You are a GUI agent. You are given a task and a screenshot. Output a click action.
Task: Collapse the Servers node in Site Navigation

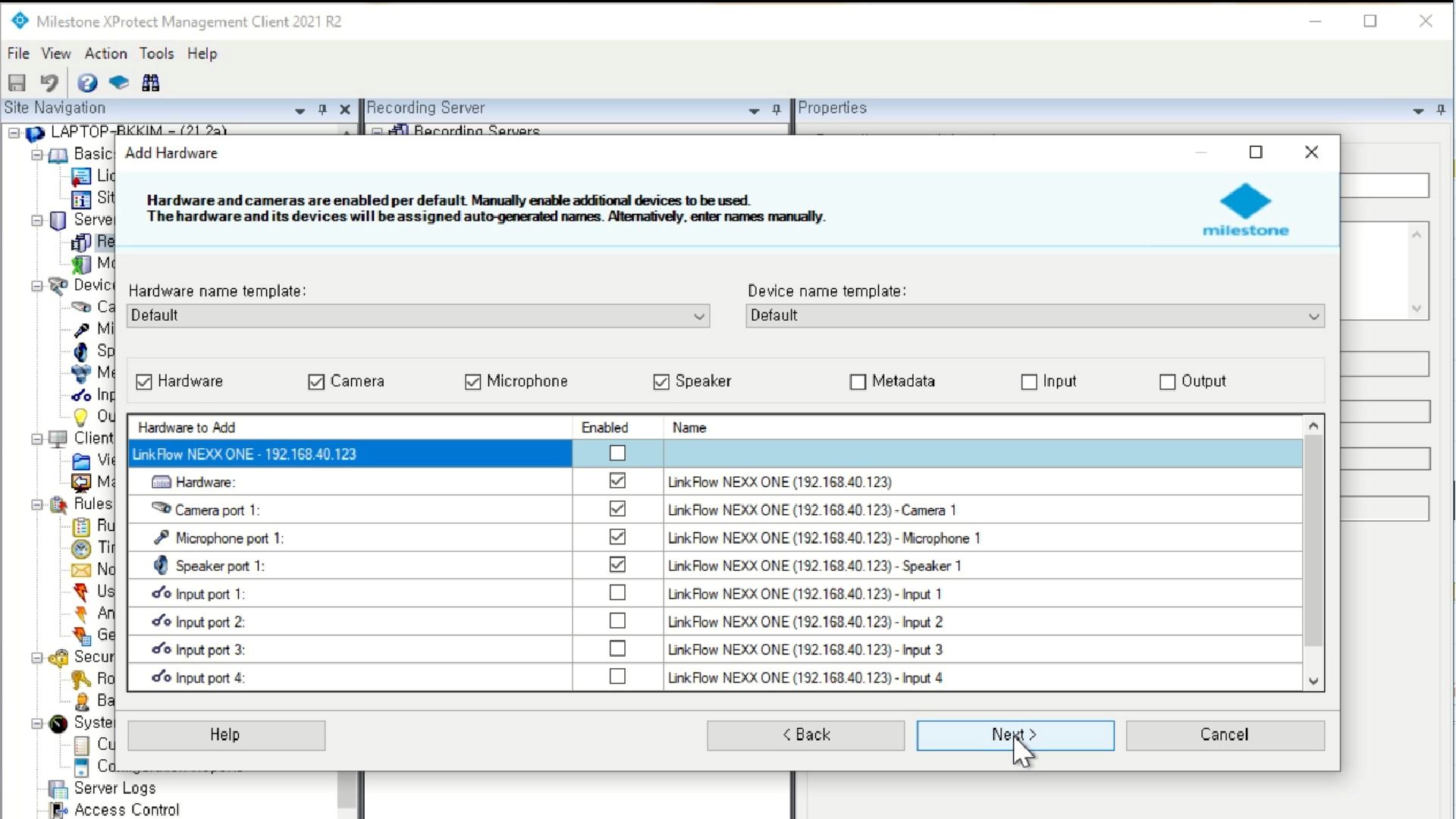click(x=36, y=221)
